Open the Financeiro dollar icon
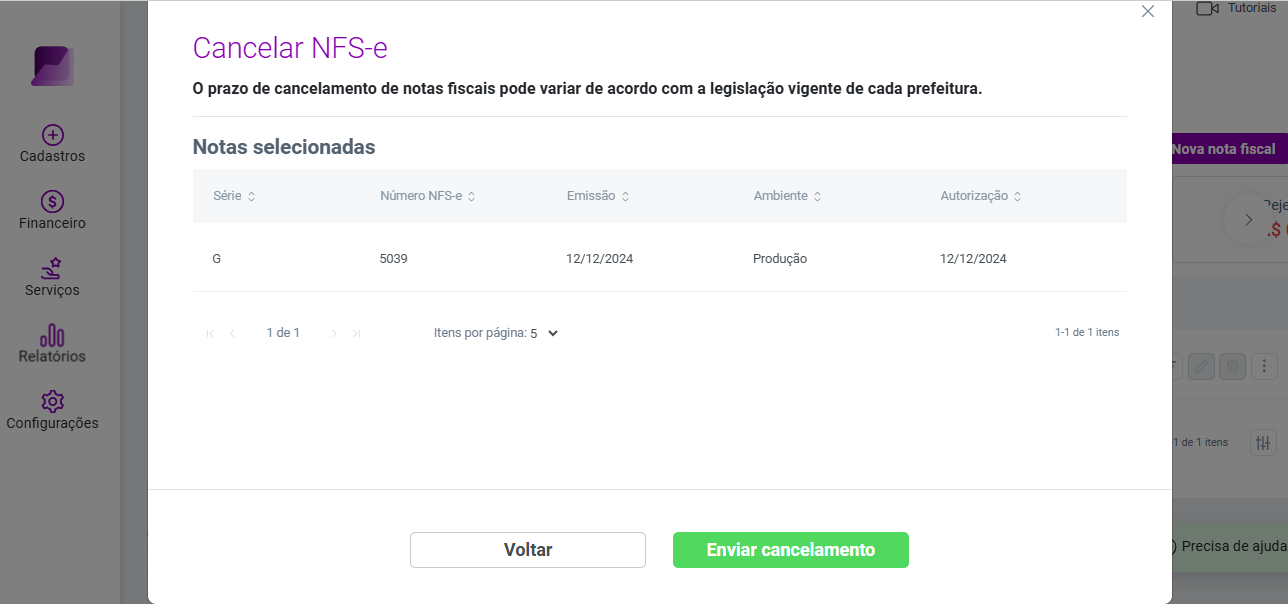Viewport: 1288px width, 604px height. point(53,202)
